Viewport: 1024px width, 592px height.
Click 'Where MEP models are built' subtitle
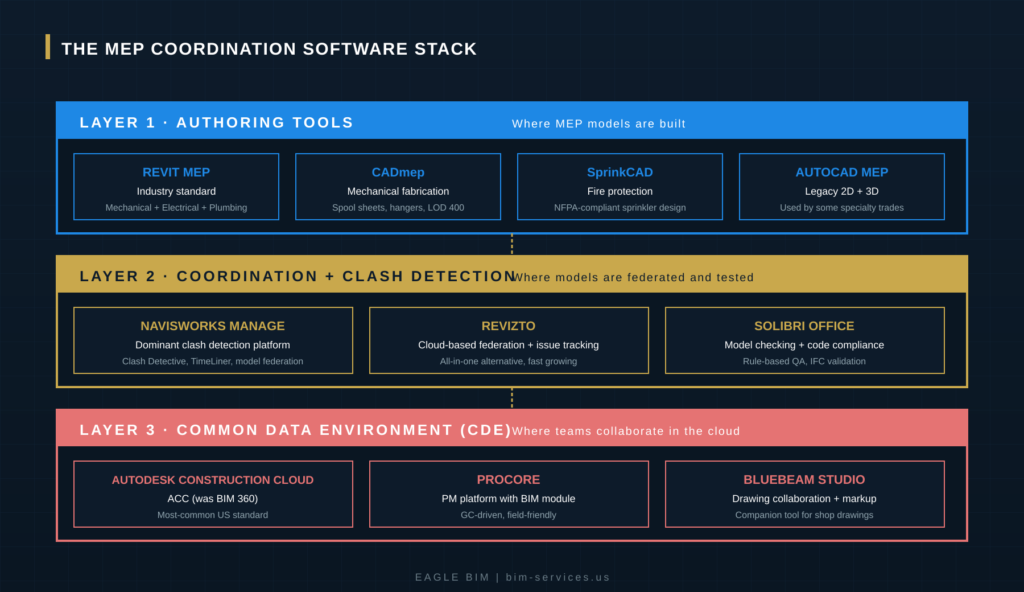599,123
